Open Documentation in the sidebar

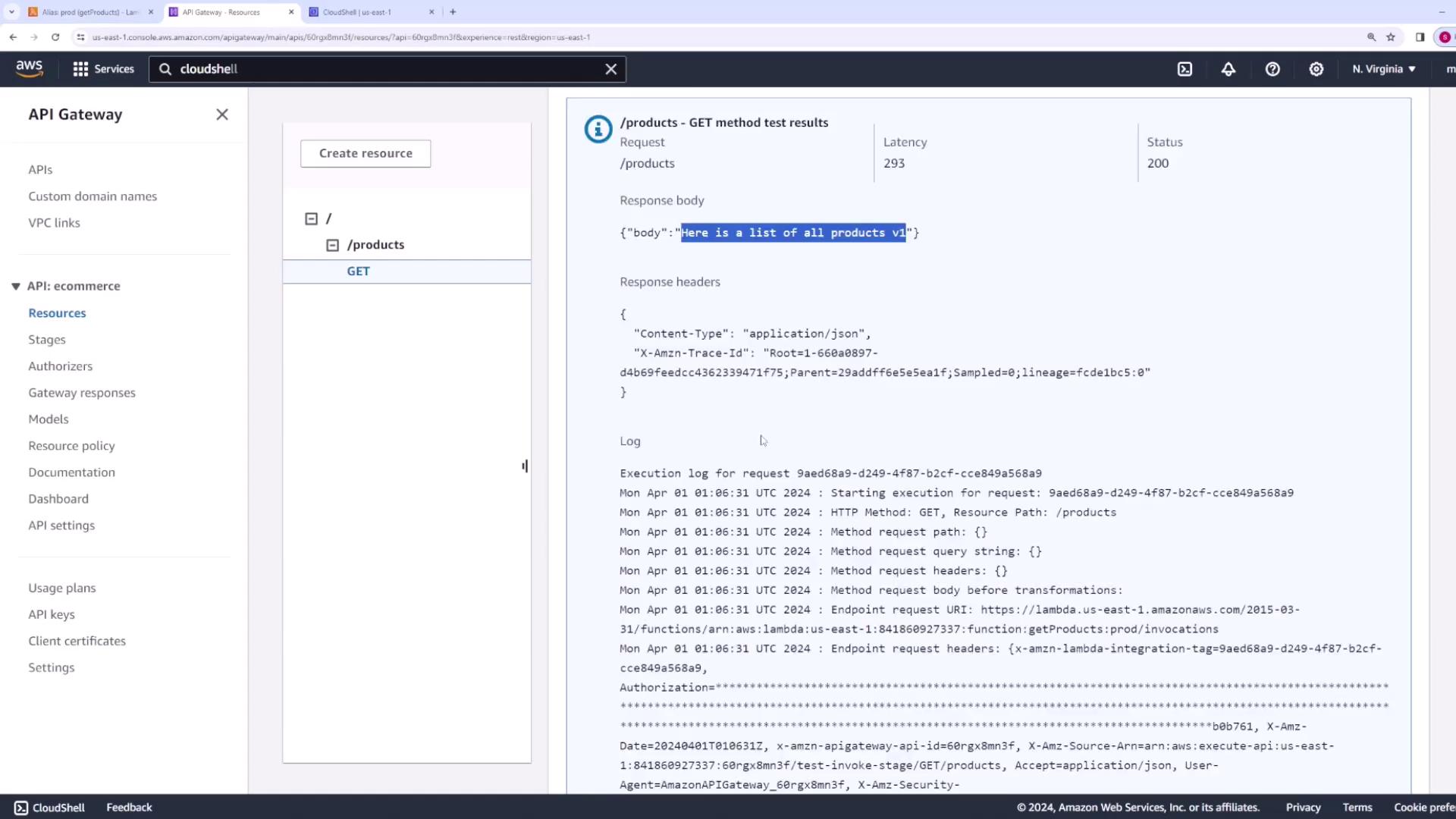[x=72, y=472]
